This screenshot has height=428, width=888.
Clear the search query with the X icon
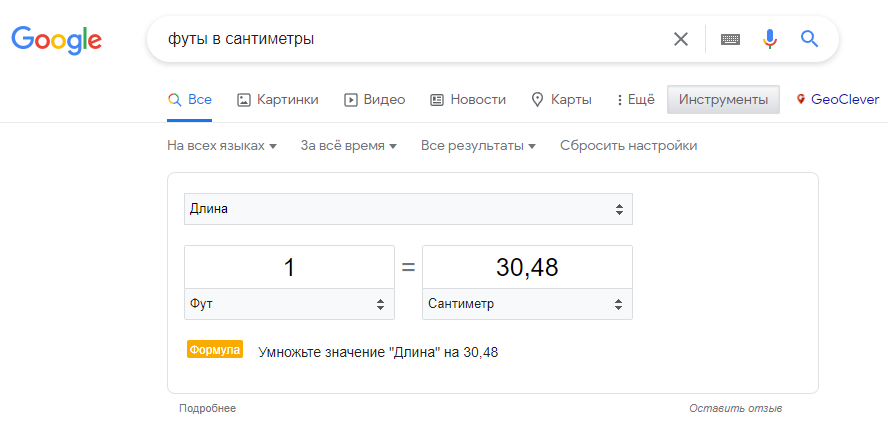680,39
